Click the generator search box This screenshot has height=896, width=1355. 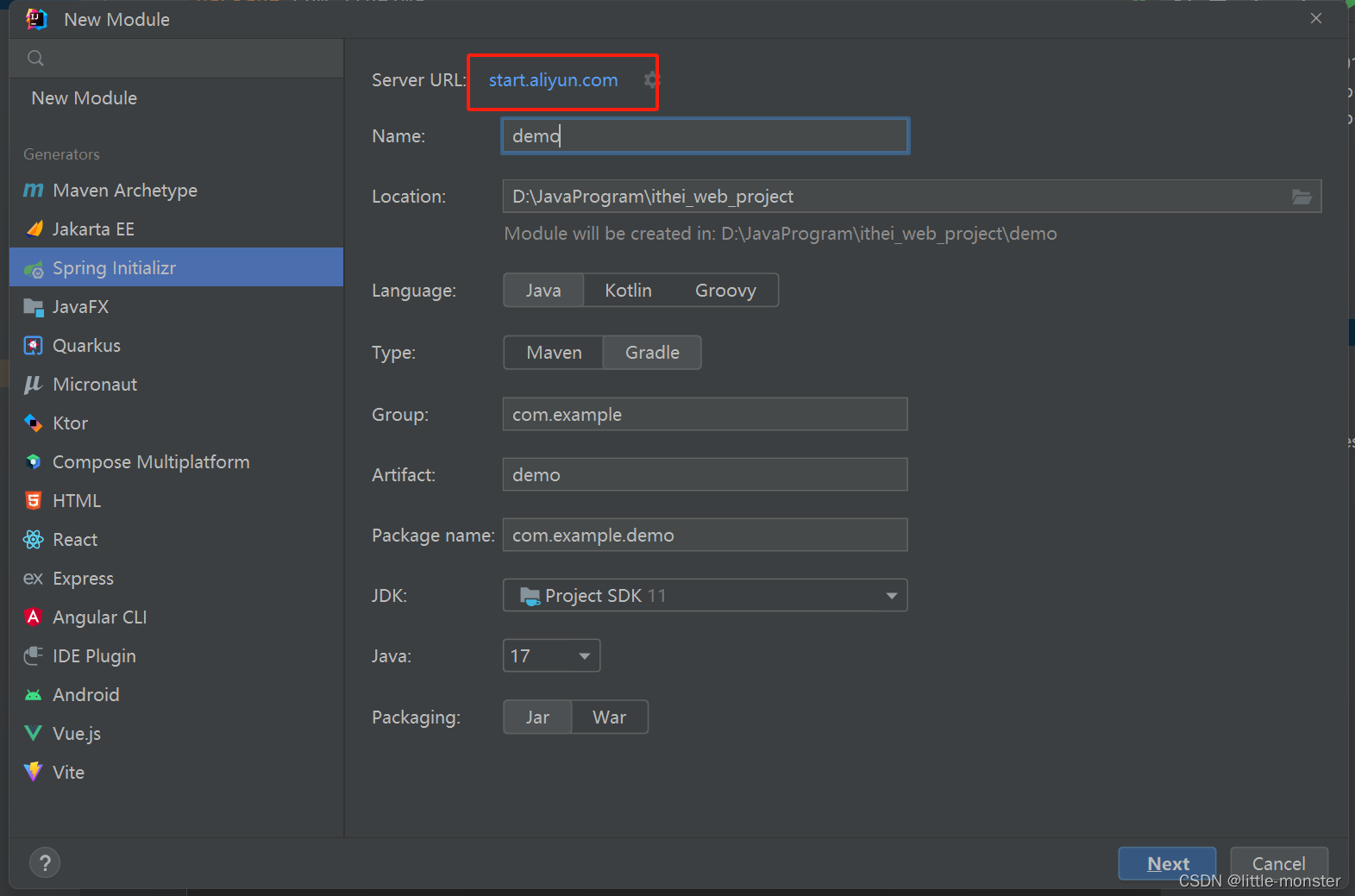(176, 59)
